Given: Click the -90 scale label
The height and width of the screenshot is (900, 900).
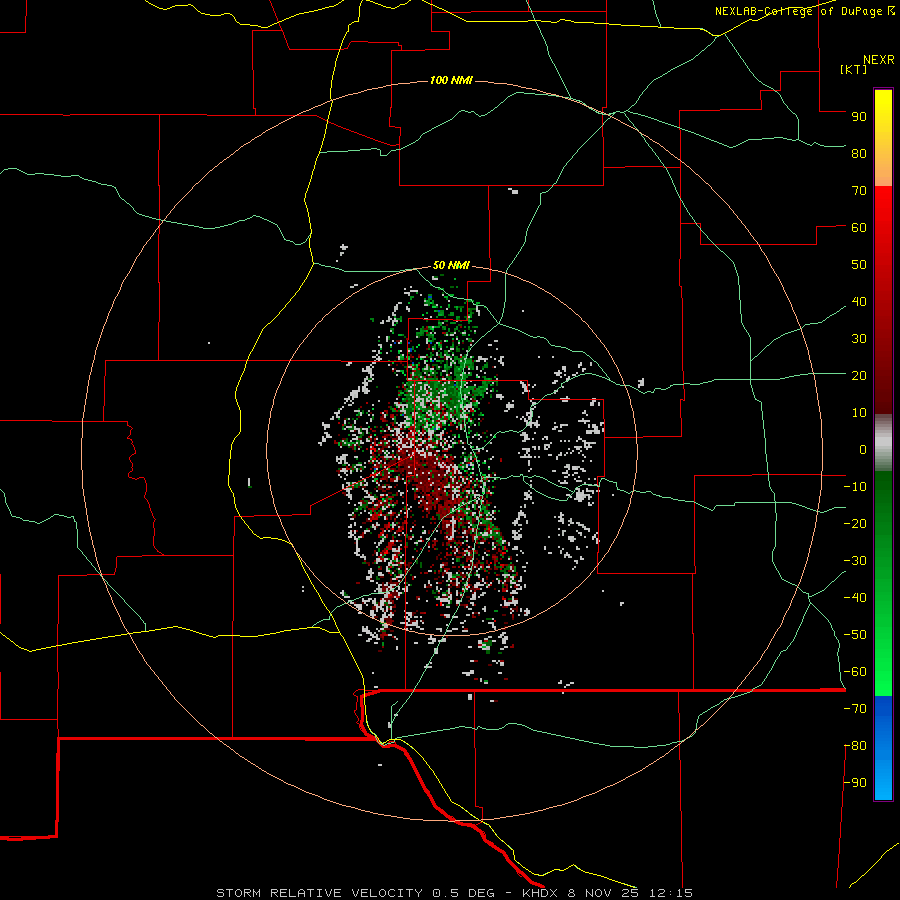Looking at the screenshot, I should pos(855,783).
